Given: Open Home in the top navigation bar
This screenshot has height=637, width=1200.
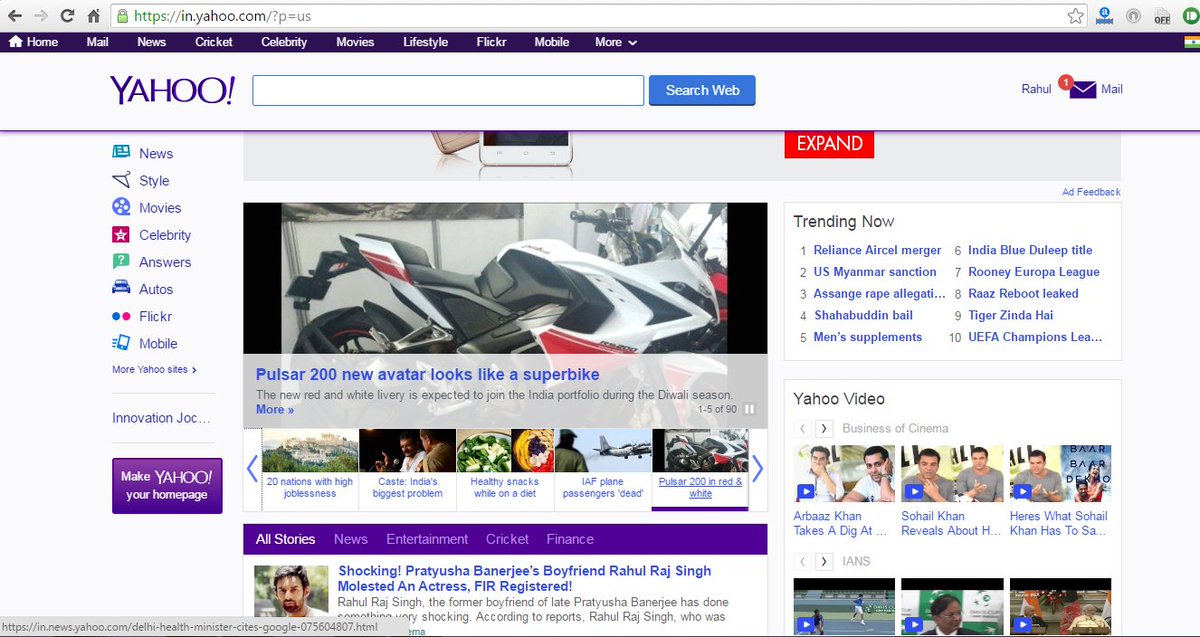Looking at the screenshot, I should click(x=34, y=42).
